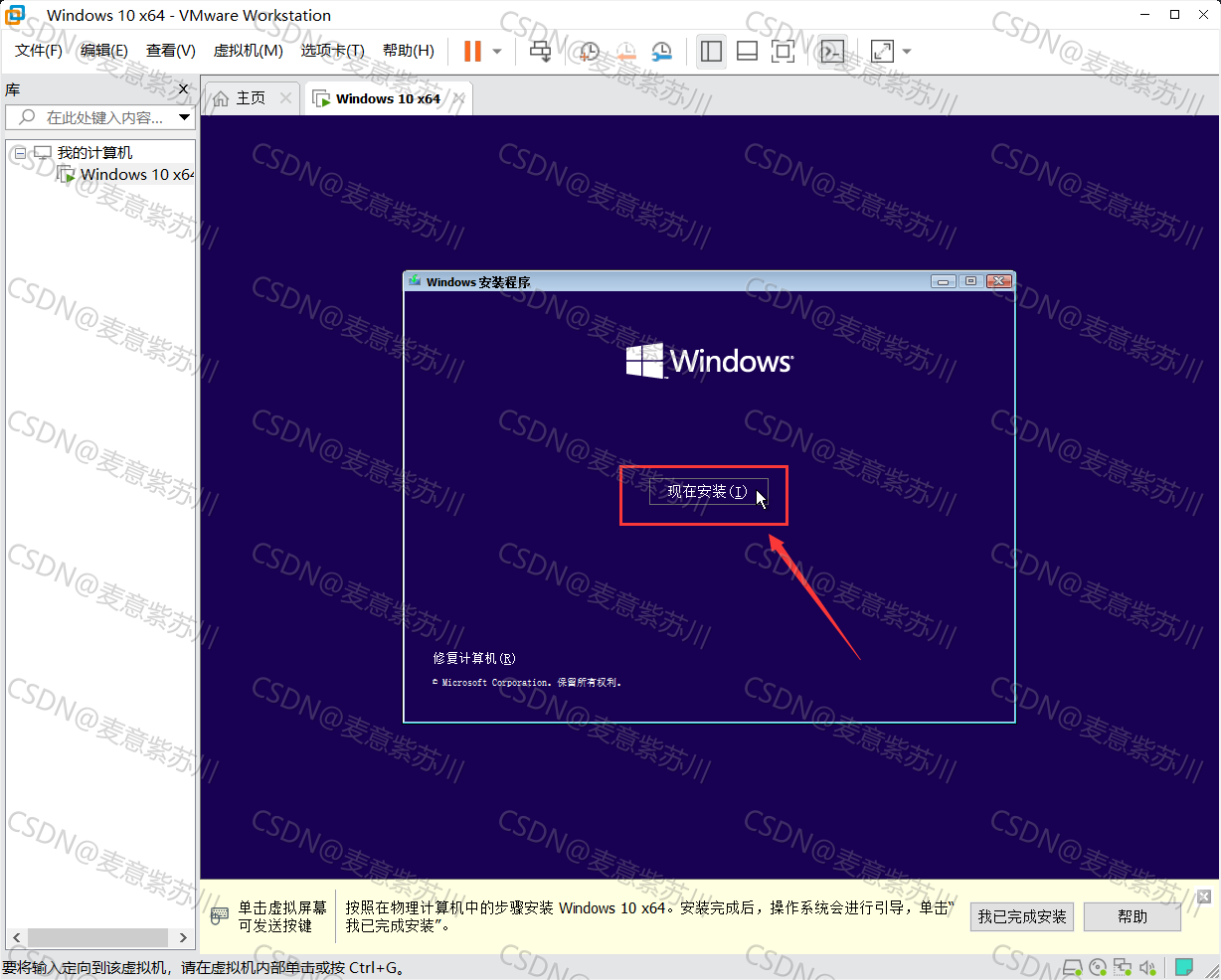Revert to the previous snapshot
This screenshot has height=980, width=1221.
(x=625, y=51)
